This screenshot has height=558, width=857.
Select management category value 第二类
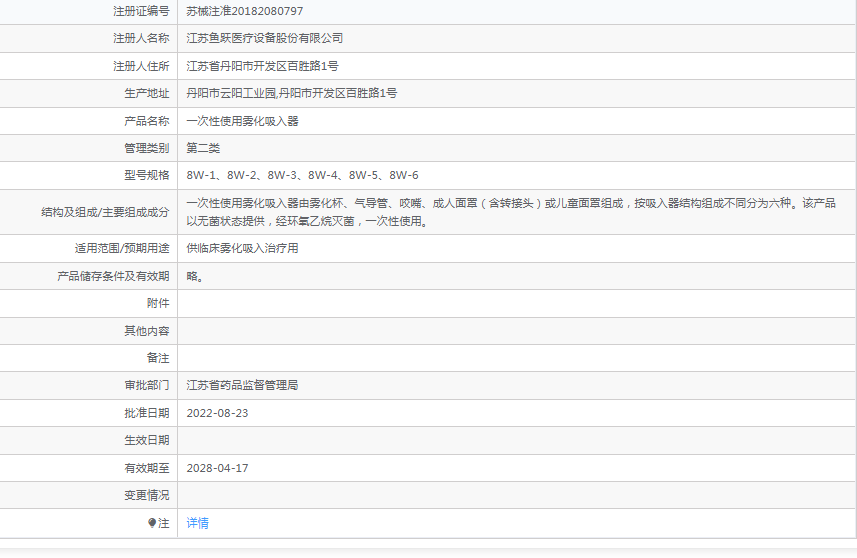[x=203, y=148]
